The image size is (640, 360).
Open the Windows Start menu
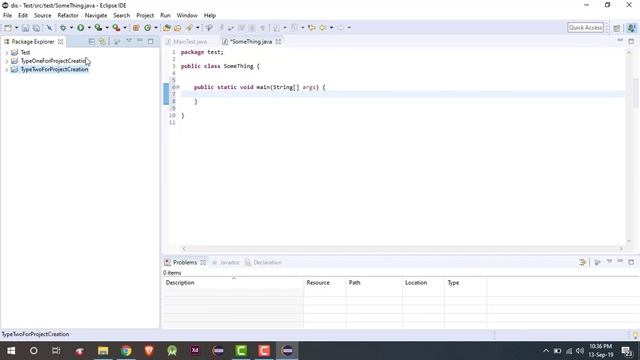click(x=11, y=351)
